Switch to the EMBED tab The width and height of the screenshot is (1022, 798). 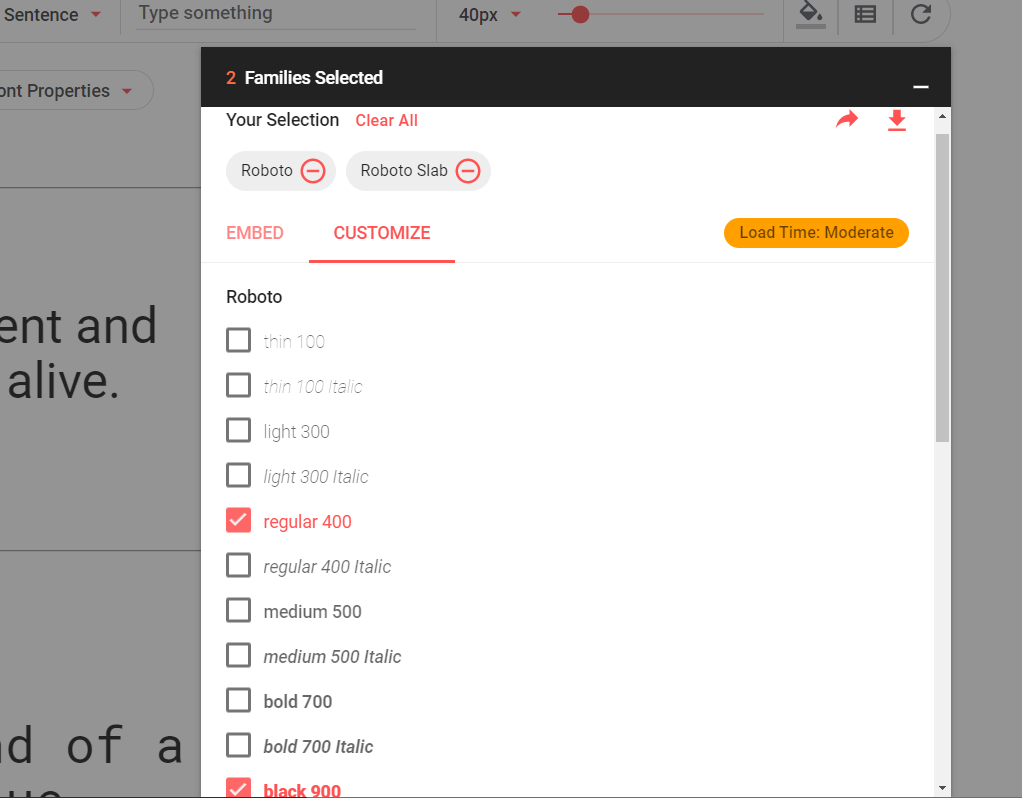[x=255, y=233]
